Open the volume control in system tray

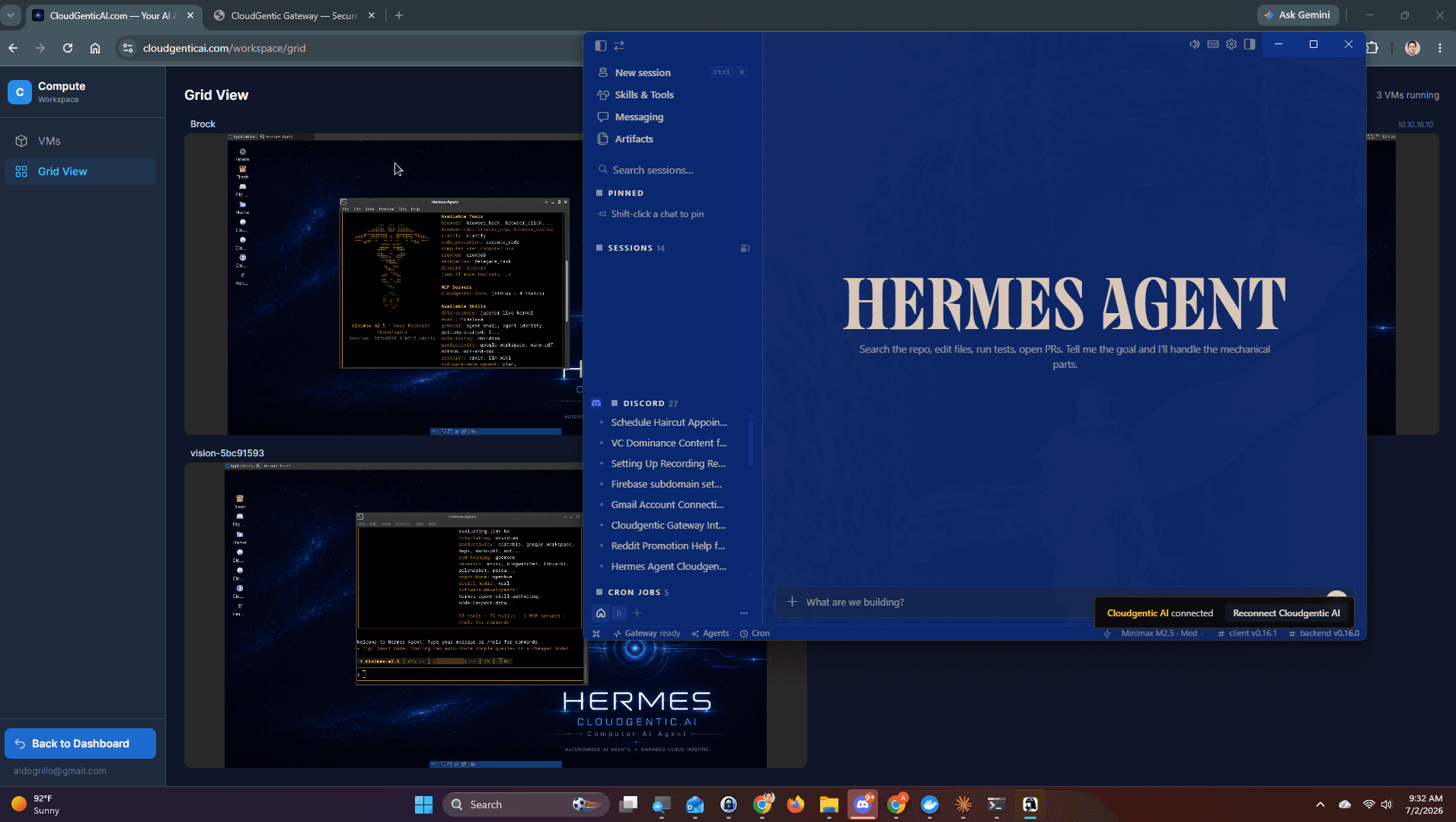1387,804
